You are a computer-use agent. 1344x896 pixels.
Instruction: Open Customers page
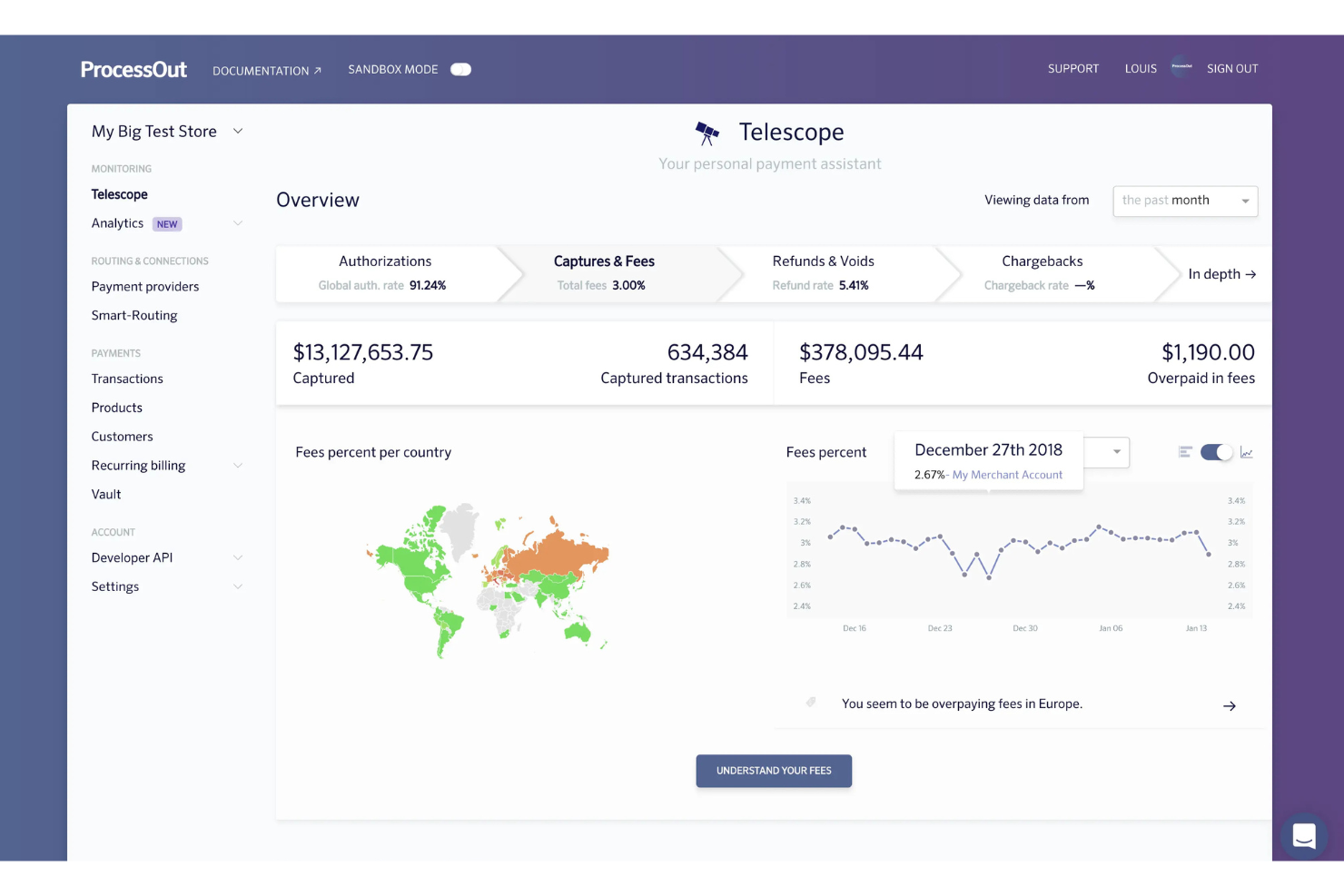tap(122, 437)
